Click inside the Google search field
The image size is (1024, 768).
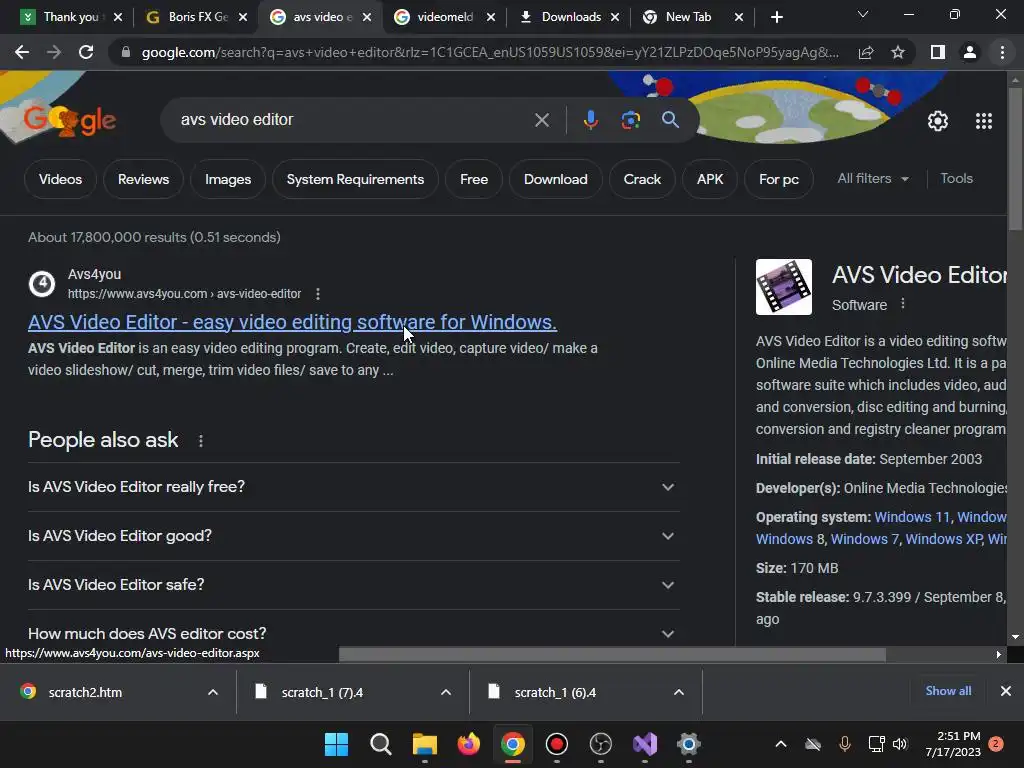(353, 120)
